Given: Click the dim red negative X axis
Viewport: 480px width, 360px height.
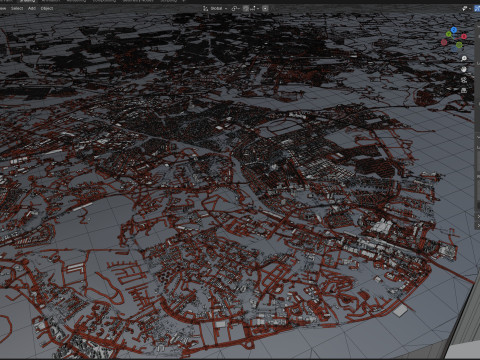Looking at the screenshot, I should click(x=444, y=42).
